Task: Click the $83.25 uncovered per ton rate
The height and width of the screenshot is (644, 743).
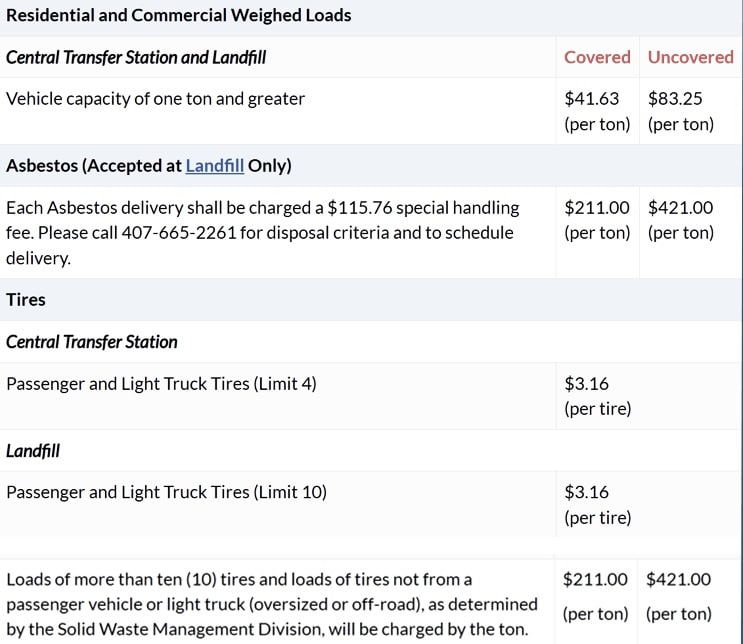Action: tap(676, 99)
